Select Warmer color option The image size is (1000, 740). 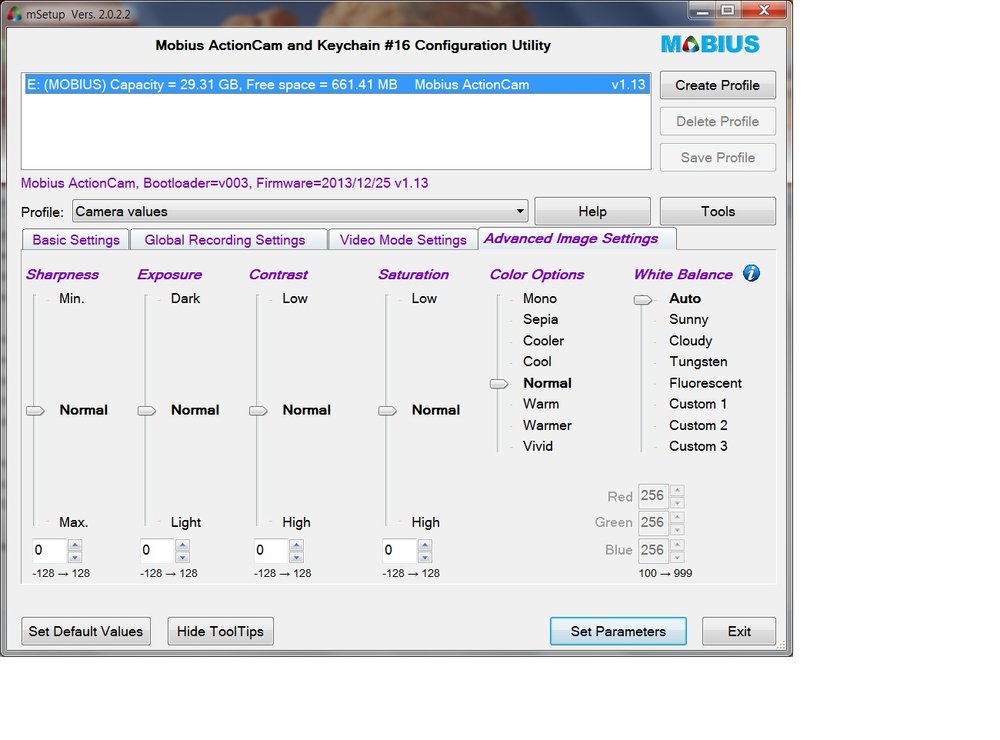(547, 426)
